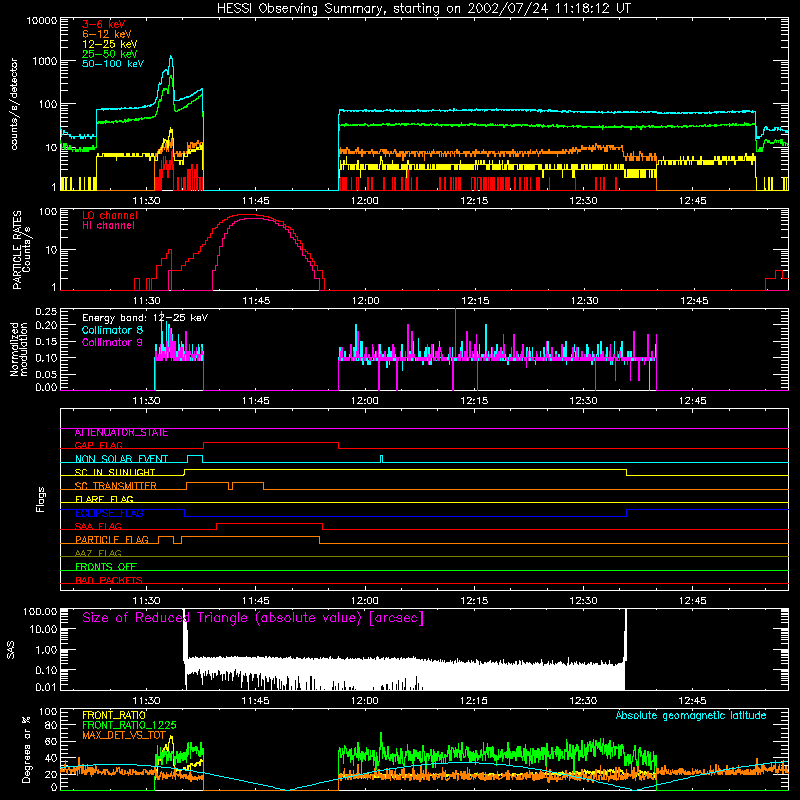
Task: Click the BAD_PACKETS flag label
Action: 109,580
